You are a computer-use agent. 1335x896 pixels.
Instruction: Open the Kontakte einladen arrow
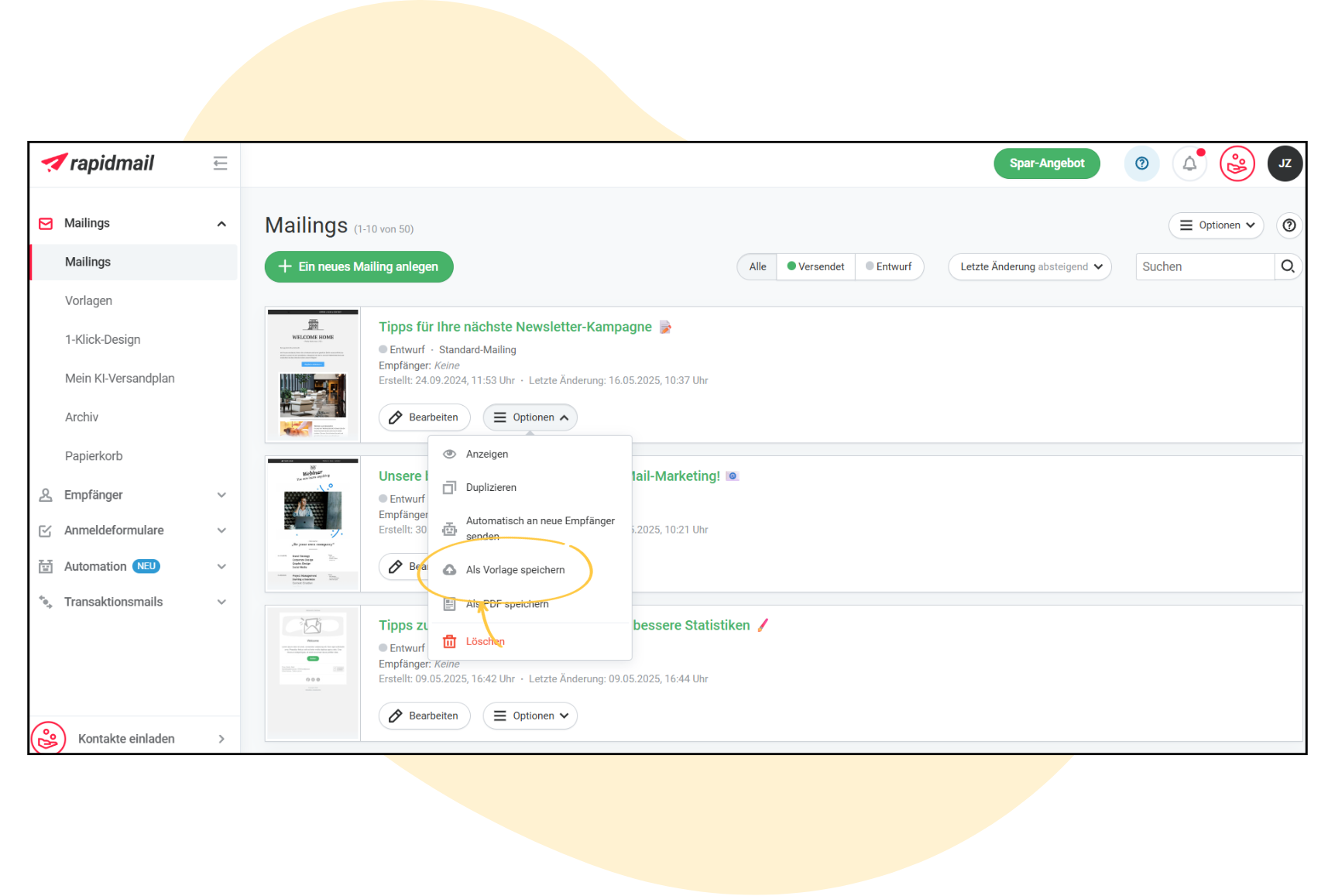[x=221, y=739]
